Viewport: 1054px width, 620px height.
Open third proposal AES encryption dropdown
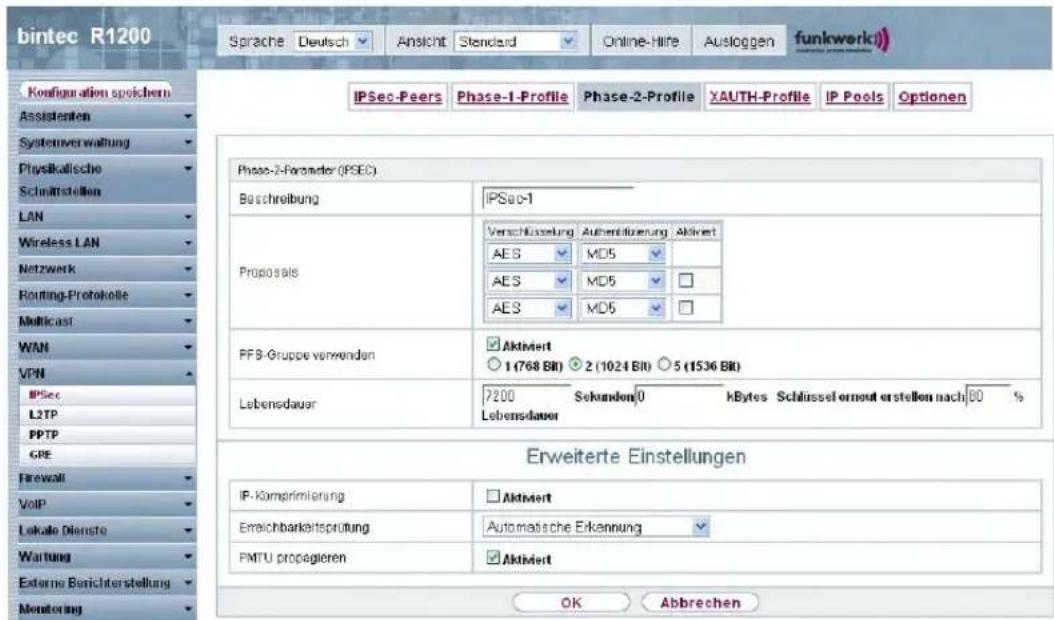529,308
